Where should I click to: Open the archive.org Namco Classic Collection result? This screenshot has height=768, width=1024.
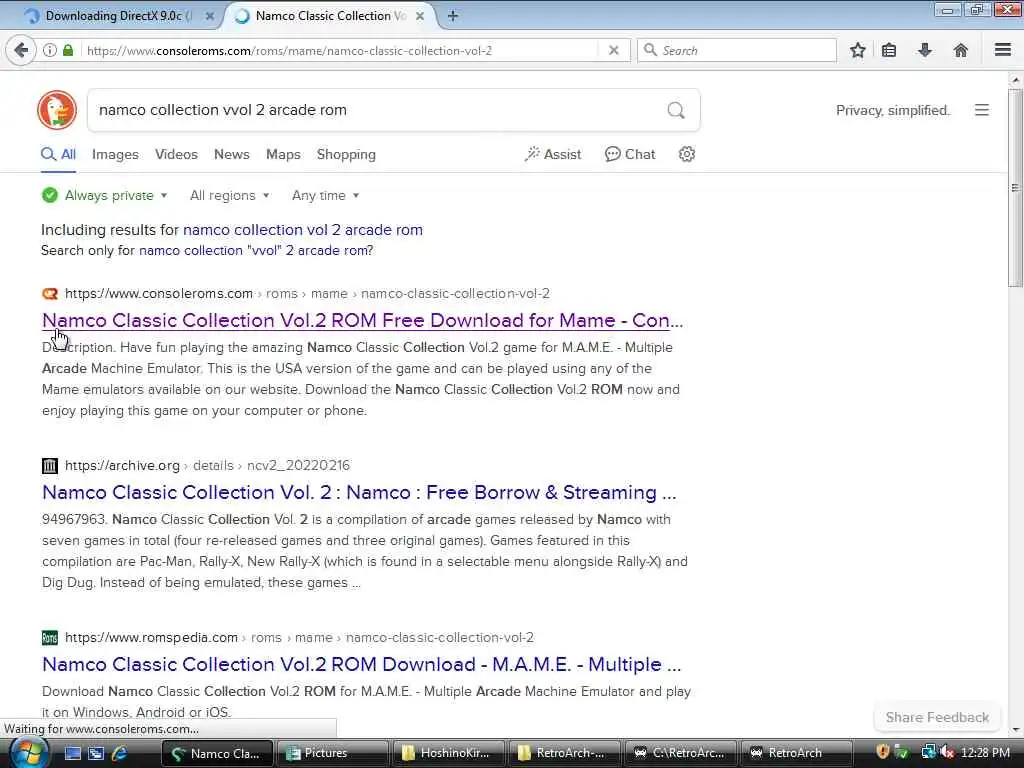(359, 492)
